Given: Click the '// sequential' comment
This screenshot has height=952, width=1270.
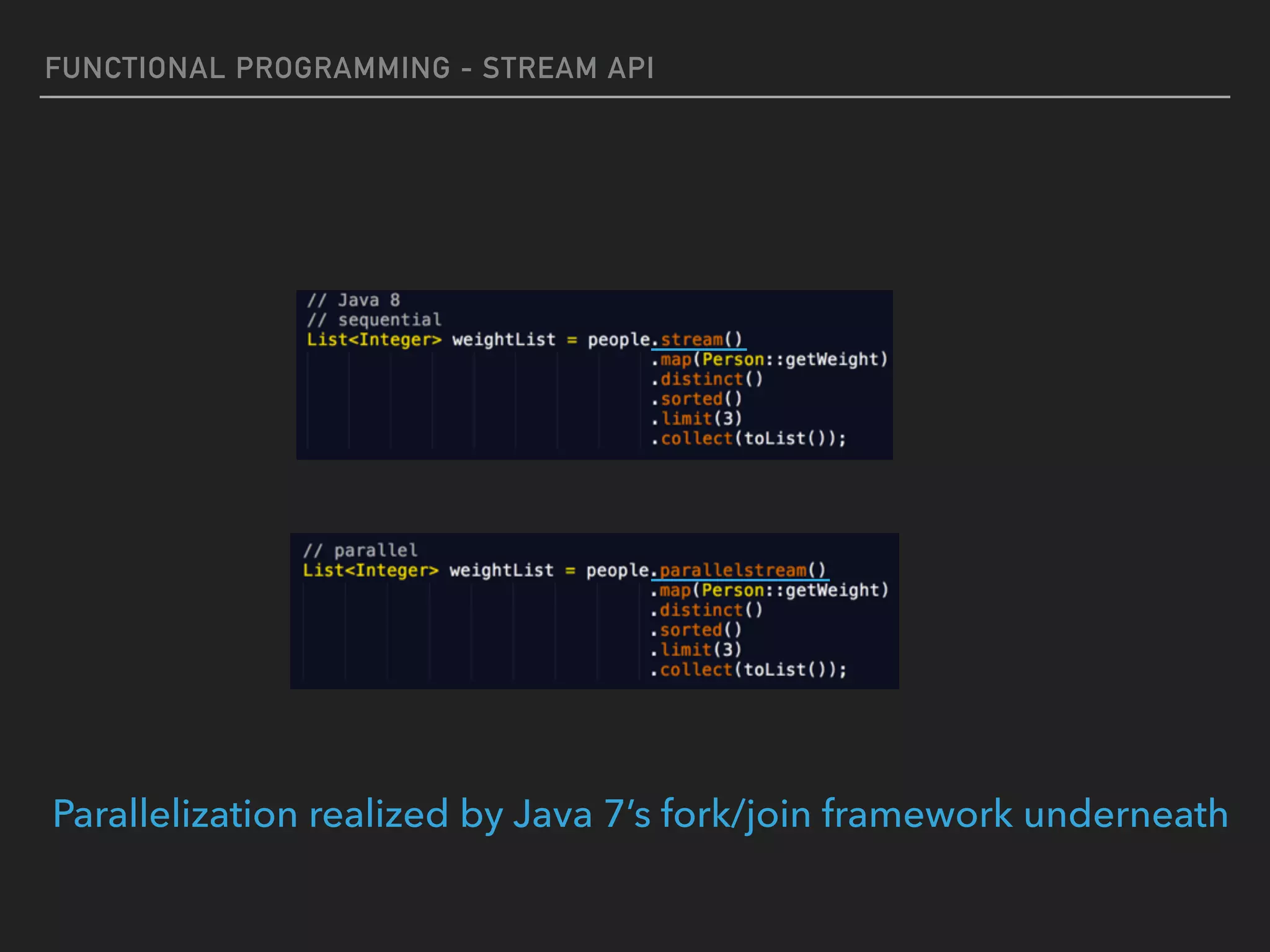Looking at the screenshot, I should click(x=374, y=320).
